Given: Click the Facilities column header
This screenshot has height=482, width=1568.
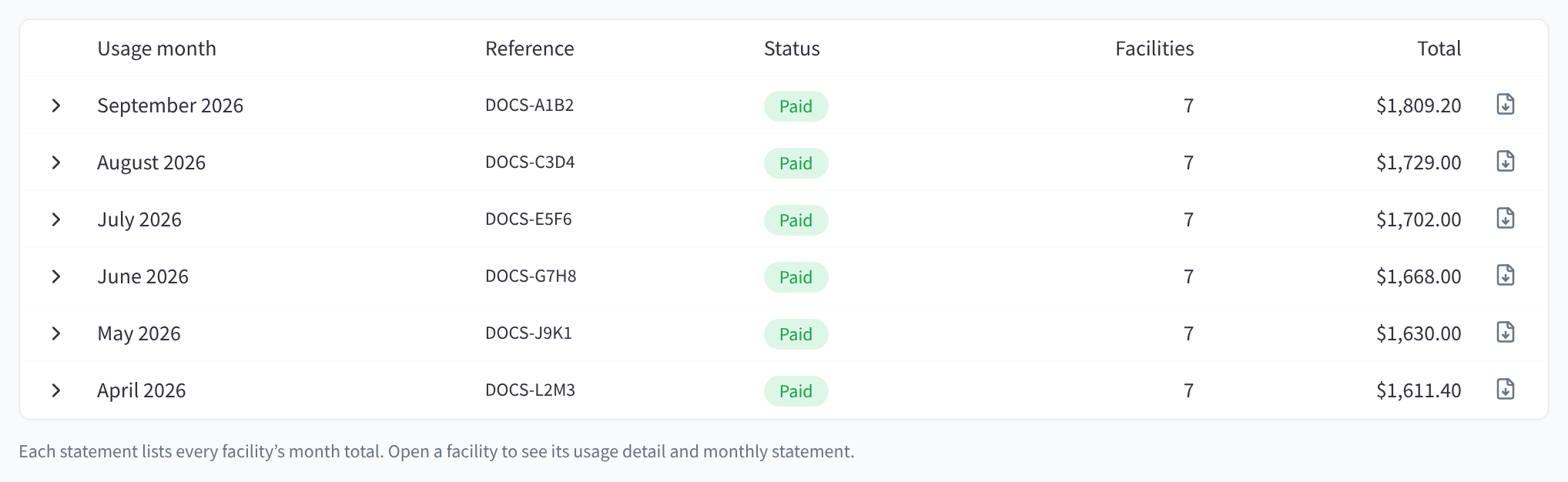Looking at the screenshot, I should [1154, 49].
